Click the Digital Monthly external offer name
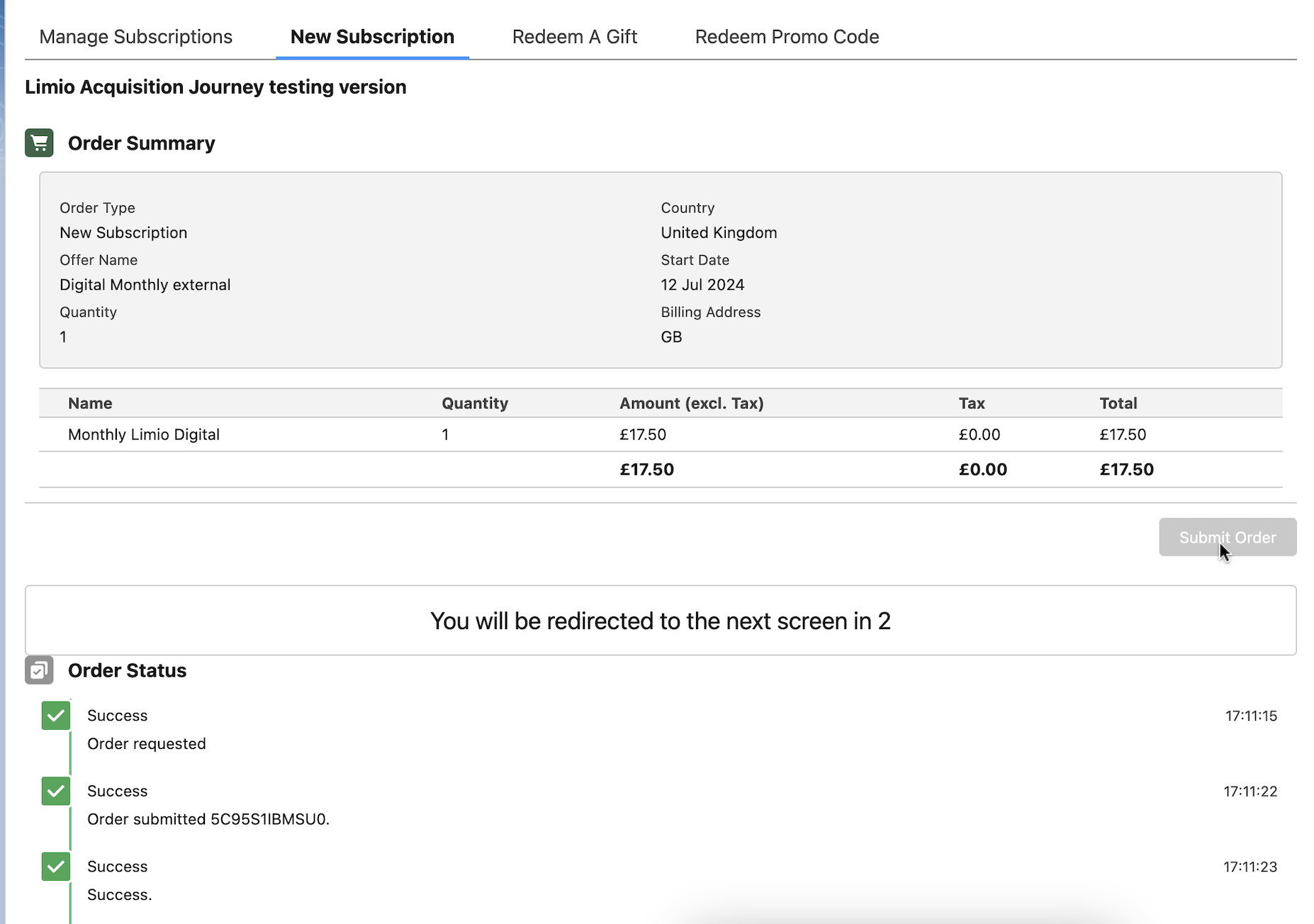Viewport: 1314px width, 924px height. [x=145, y=285]
